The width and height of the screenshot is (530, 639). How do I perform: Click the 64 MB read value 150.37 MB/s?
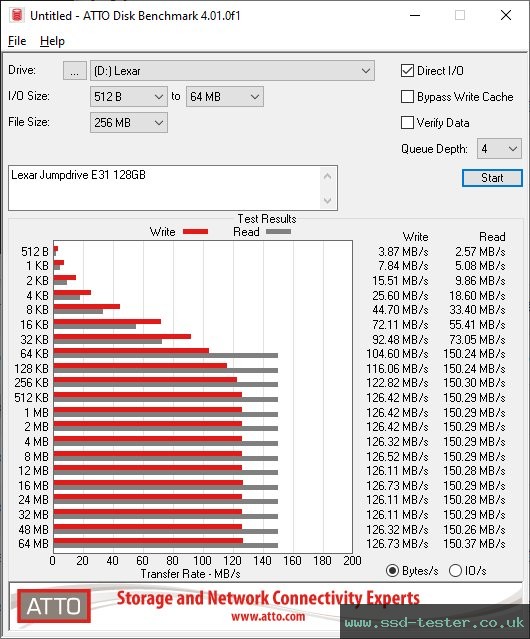pos(474,544)
